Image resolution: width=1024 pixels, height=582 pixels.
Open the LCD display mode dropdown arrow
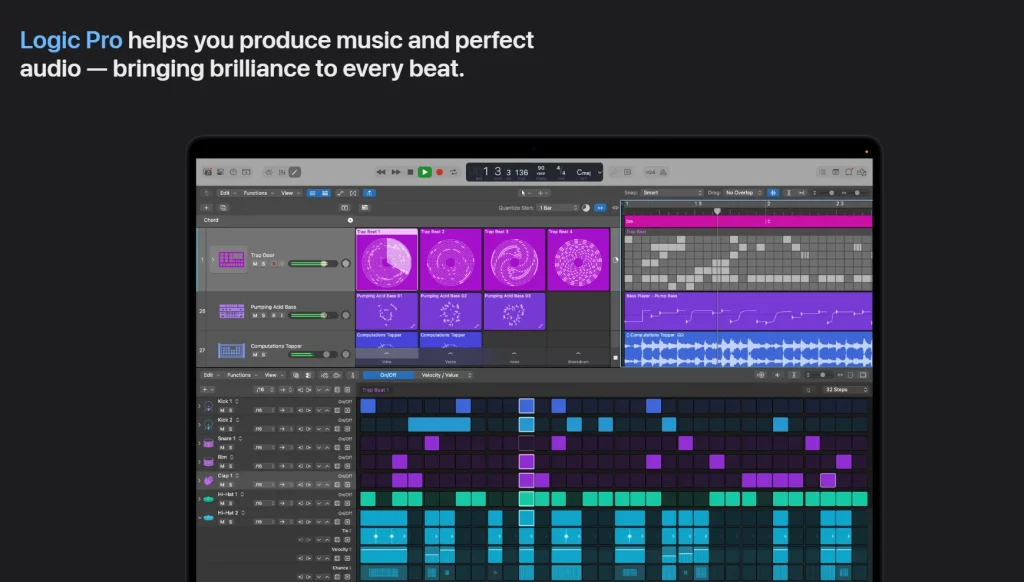600,172
